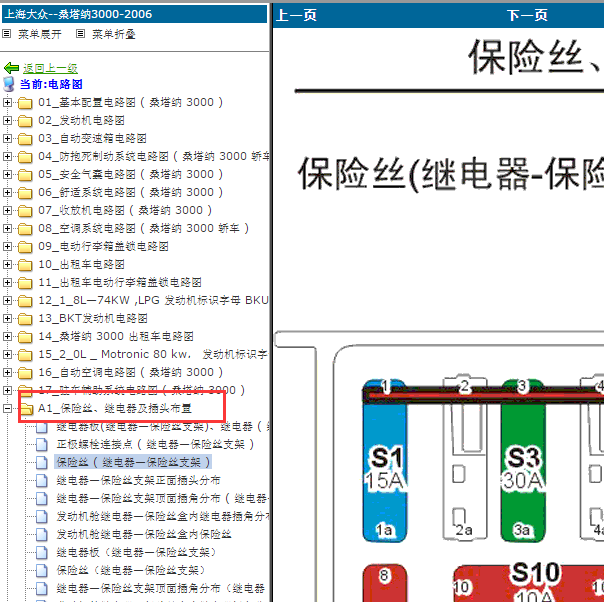Expand the 16_自动空调电路图 folder
This screenshot has width=604, height=602.
coord(7,372)
